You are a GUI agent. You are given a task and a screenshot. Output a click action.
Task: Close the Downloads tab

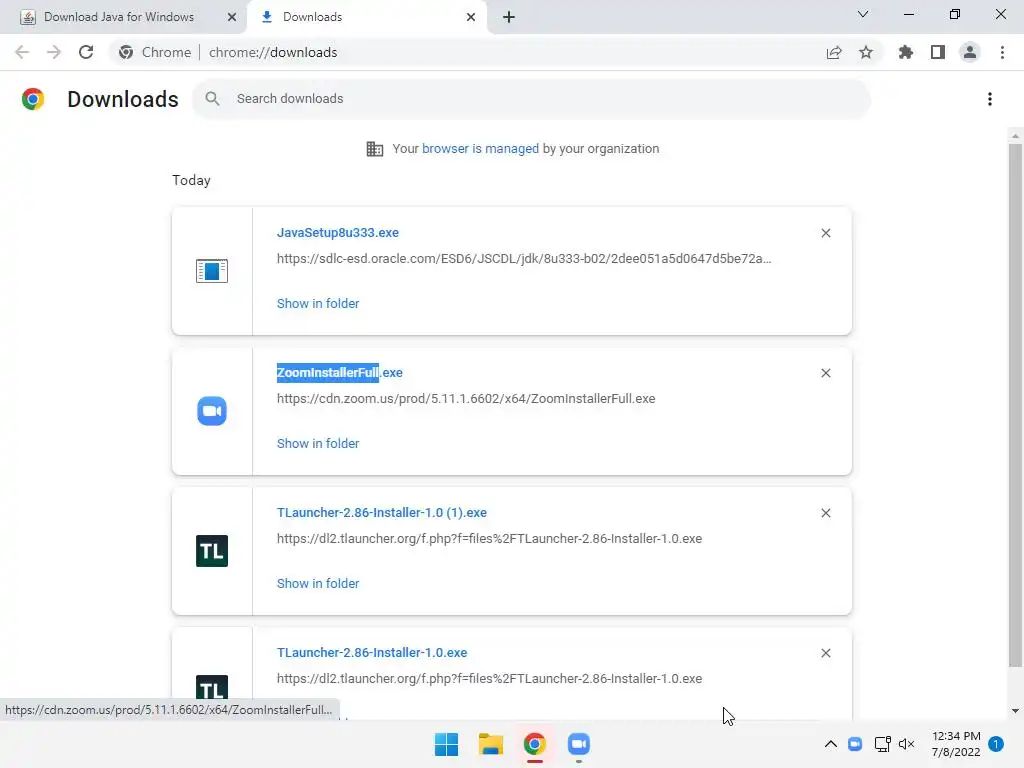pyautogui.click(x=471, y=17)
